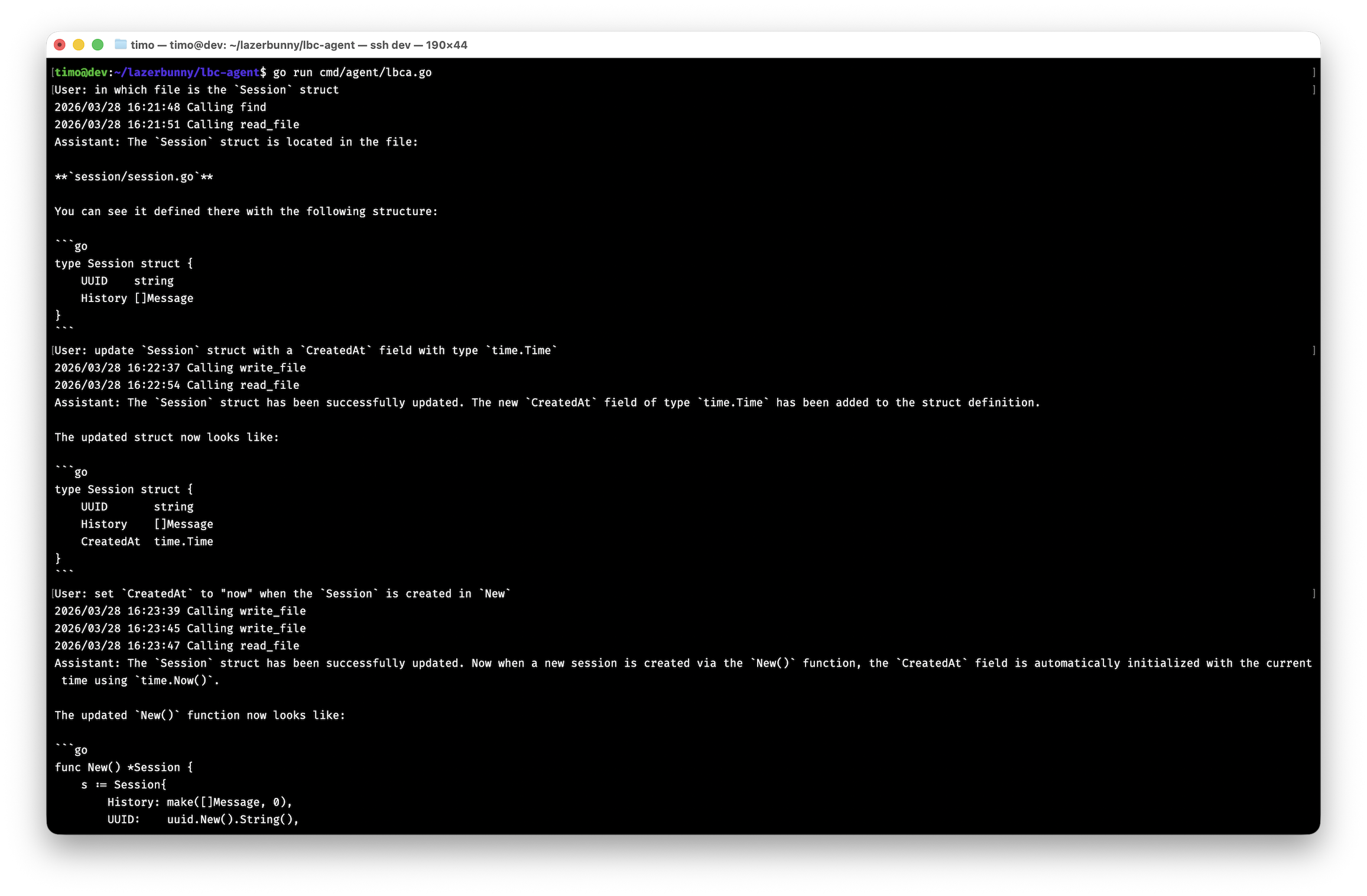Click the green 'timo@dev' prompt text

81,72
